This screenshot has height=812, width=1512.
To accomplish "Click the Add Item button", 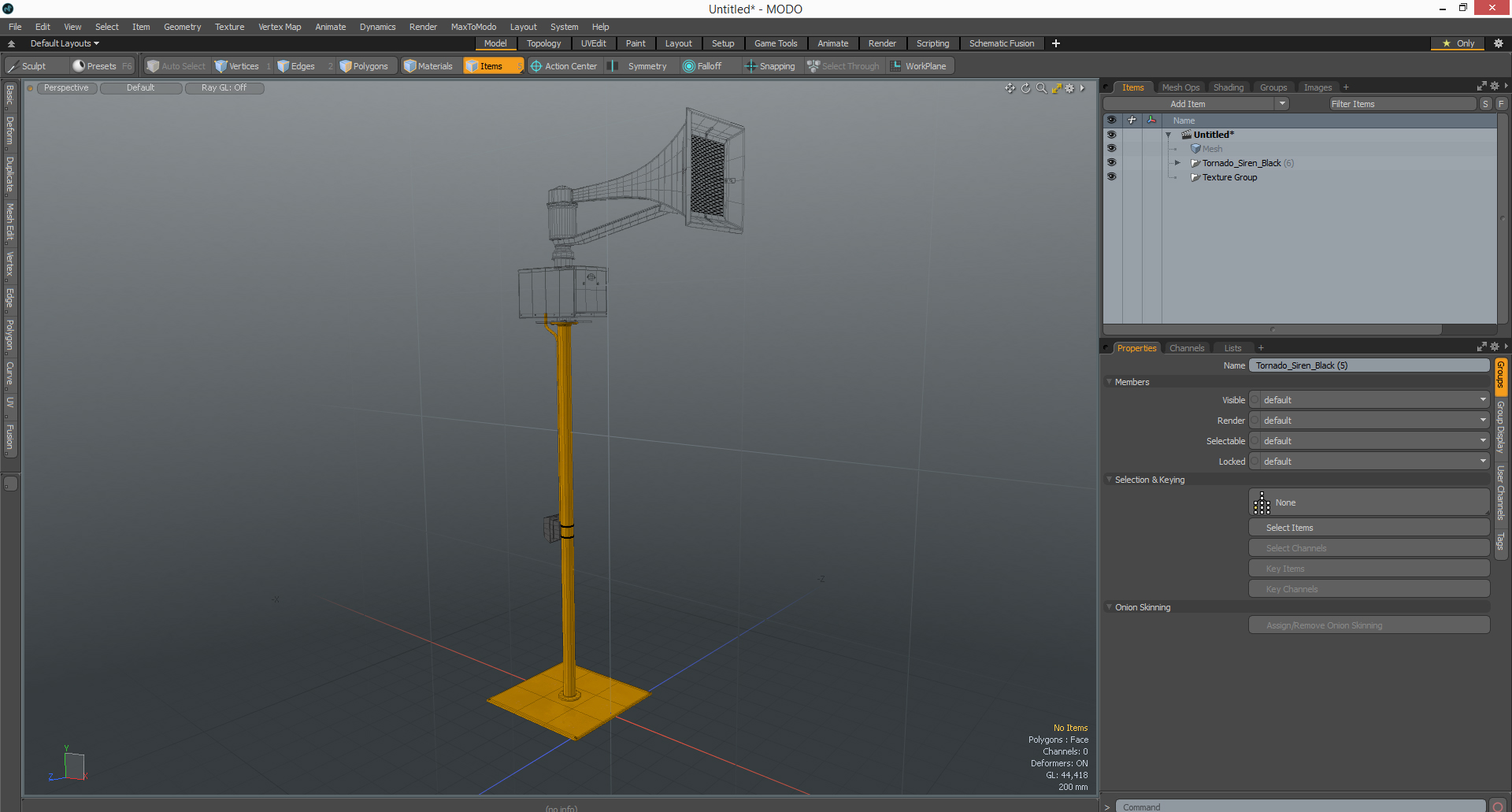I will [x=1188, y=104].
